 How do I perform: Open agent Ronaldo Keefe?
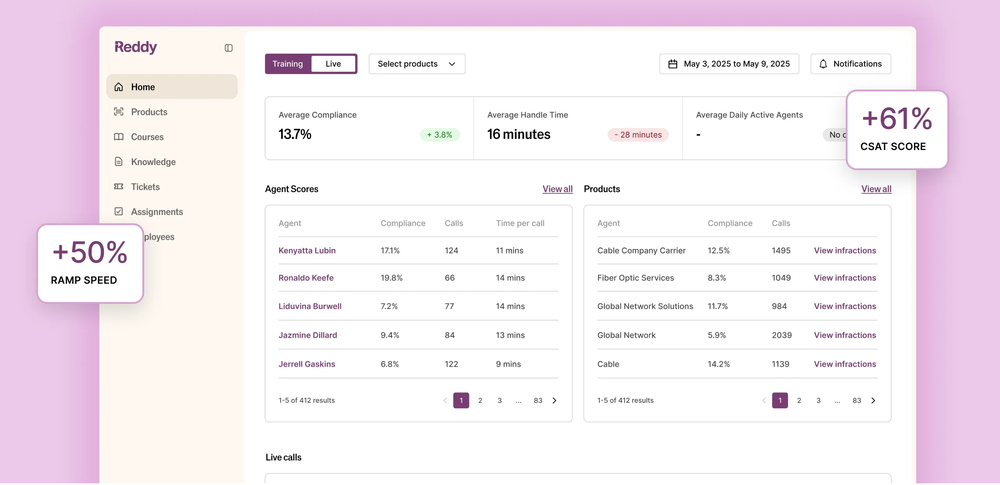[x=306, y=278]
